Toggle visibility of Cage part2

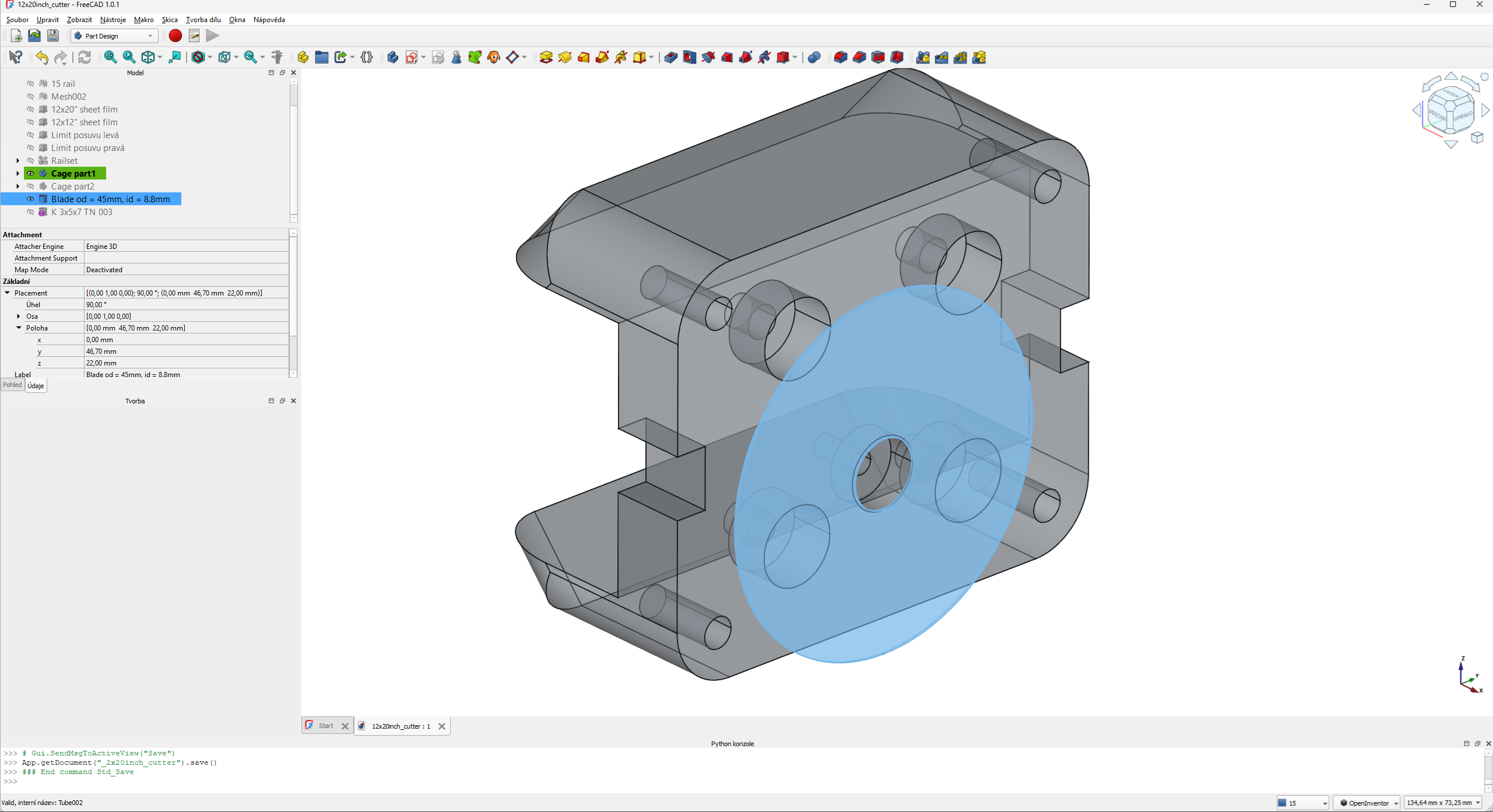pos(30,187)
